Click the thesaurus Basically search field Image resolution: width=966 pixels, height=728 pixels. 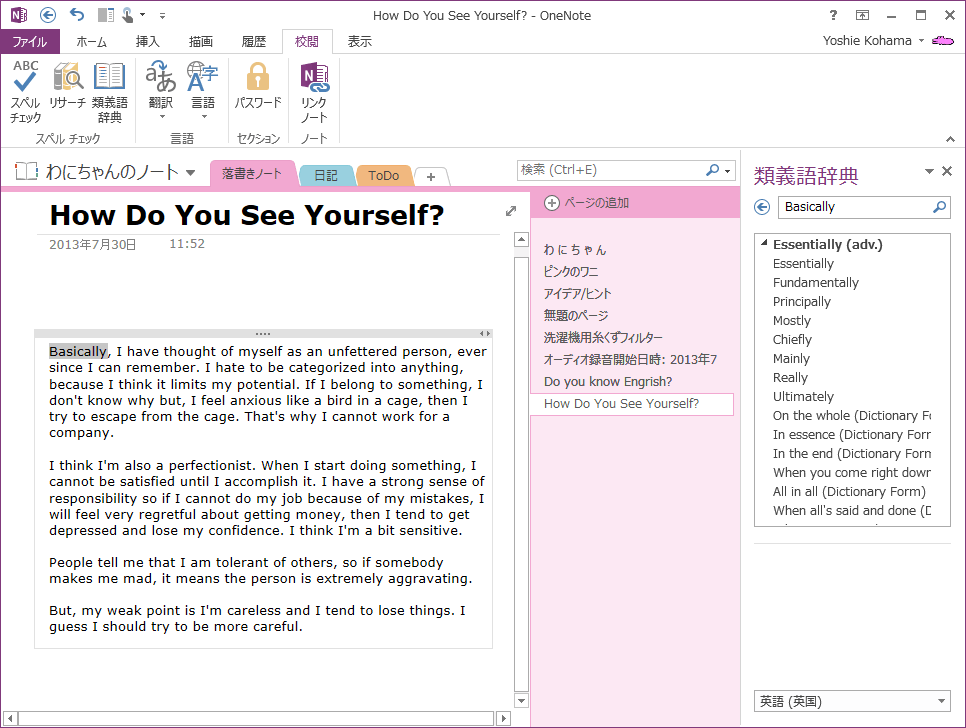855,207
